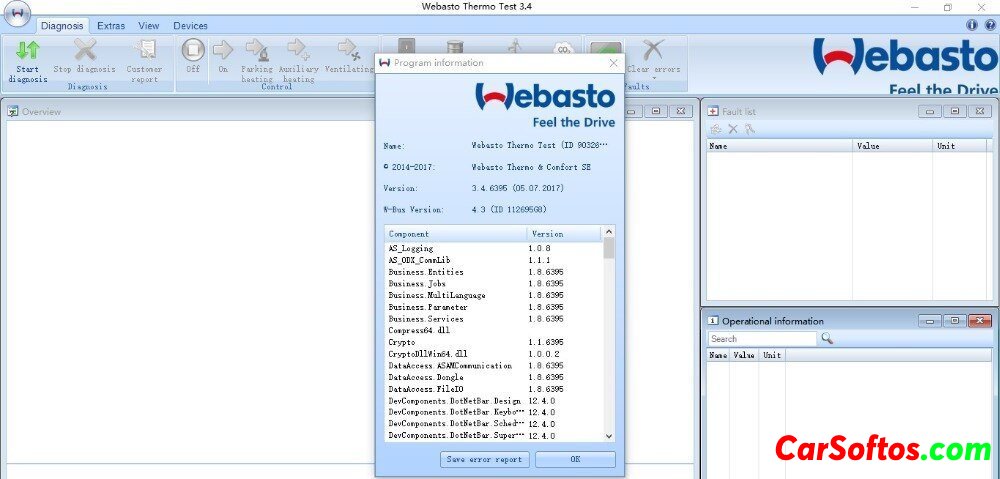Click the Clear errors icon

[x=653, y=51]
